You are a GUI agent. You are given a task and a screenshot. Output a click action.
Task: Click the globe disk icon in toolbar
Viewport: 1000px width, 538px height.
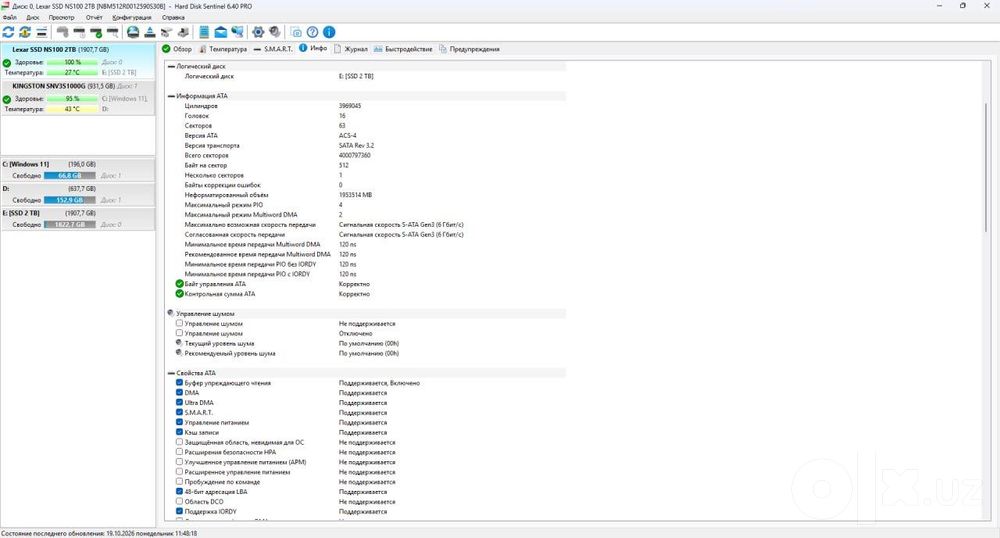[133, 32]
